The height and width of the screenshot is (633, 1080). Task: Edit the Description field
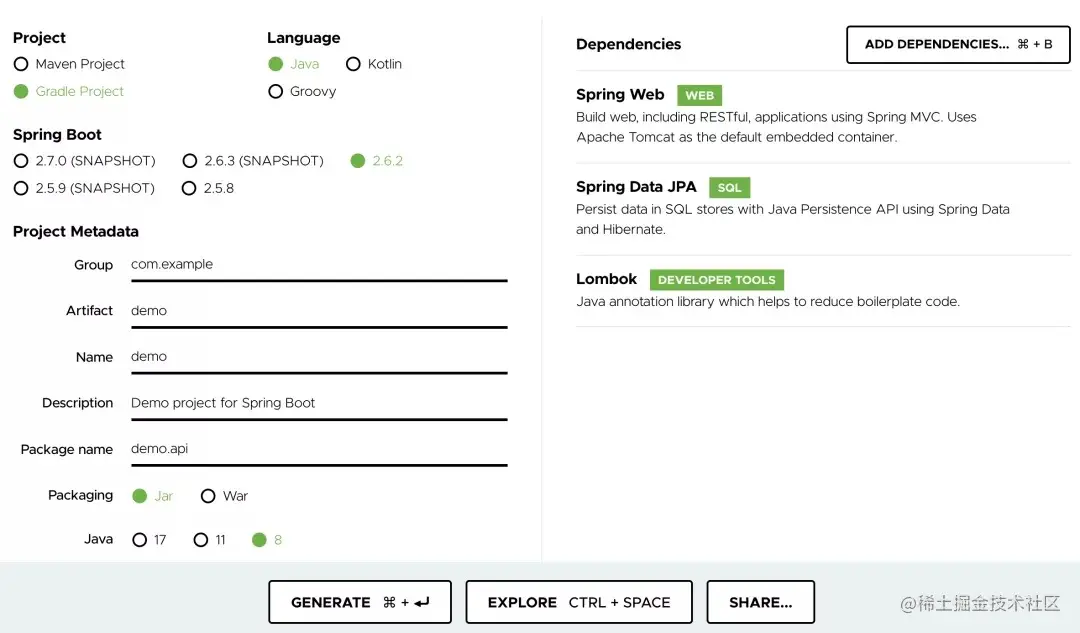tap(318, 403)
